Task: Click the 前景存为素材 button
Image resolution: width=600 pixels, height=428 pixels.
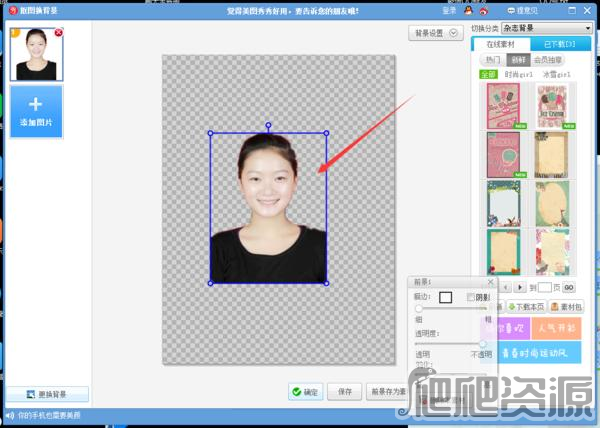Action: 388,392
